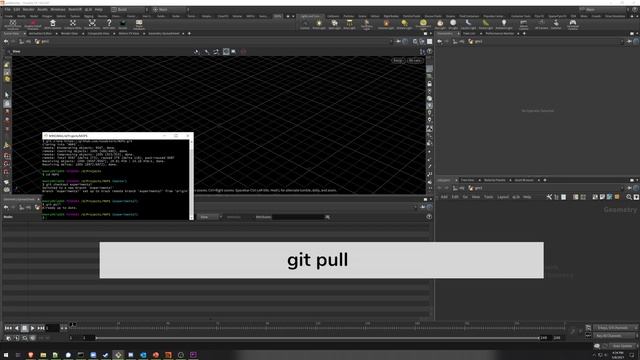Image resolution: width=640 pixels, height=360 pixels.
Task: Click the VR Camera shelf tool
Action: tap(541, 24)
